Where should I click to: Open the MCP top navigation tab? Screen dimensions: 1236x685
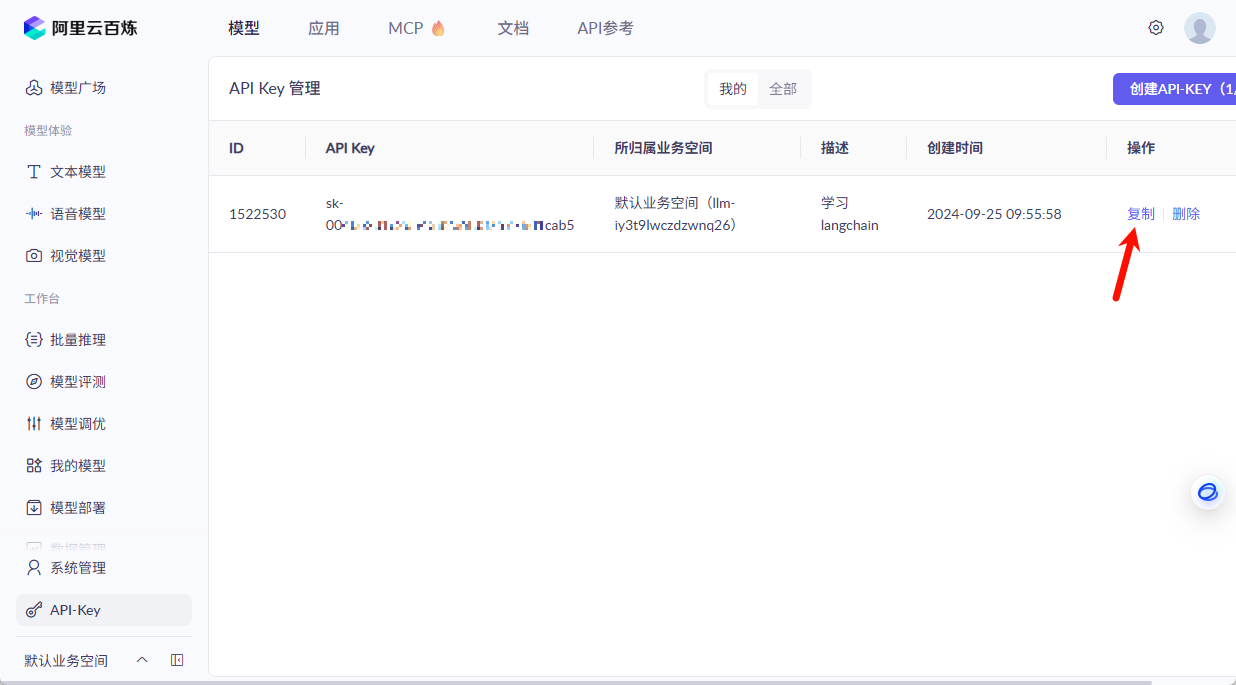click(417, 28)
